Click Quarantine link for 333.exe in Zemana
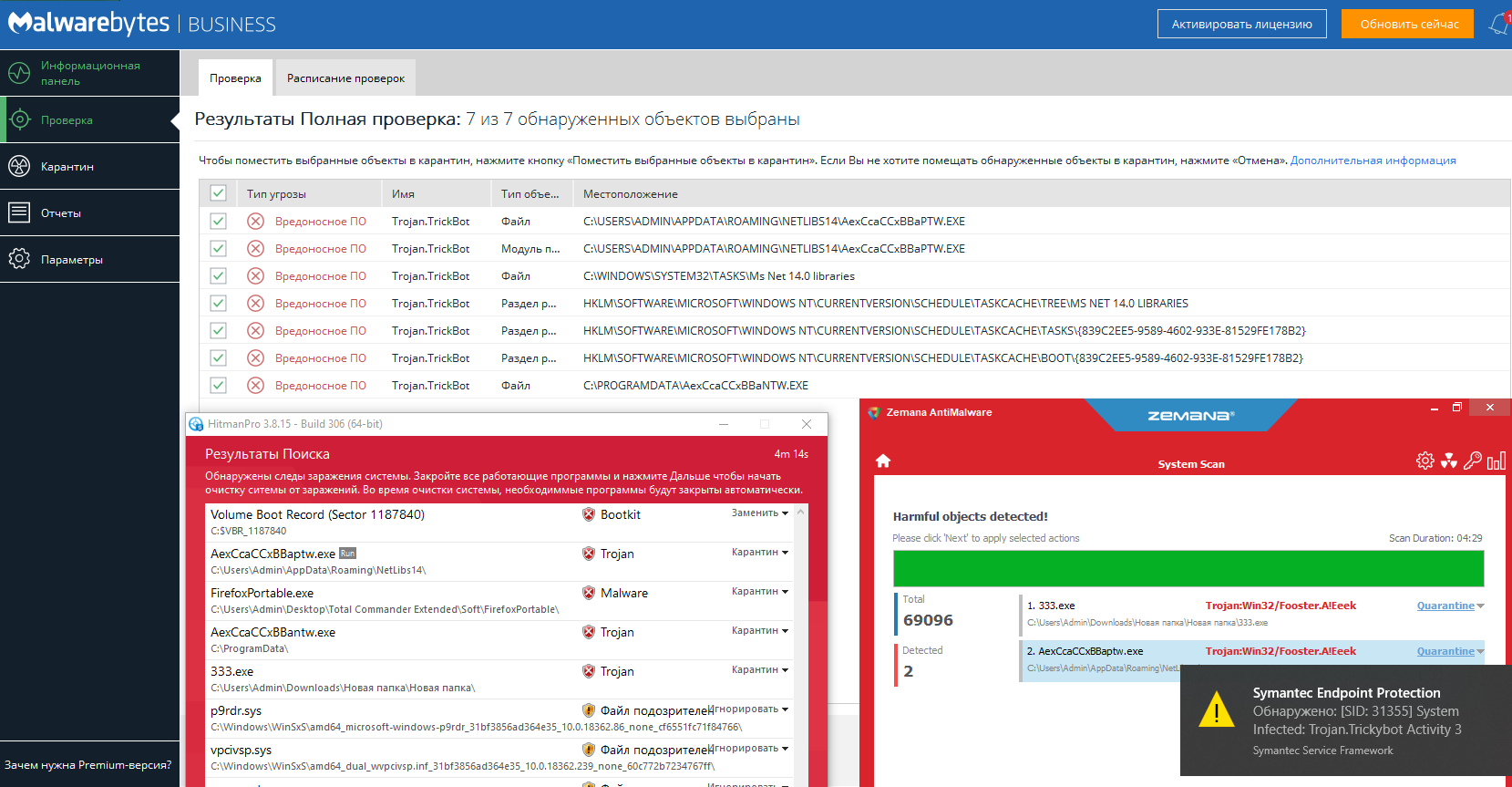Image resolution: width=1512 pixels, height=787 pixels. (x=1445, y=606)
